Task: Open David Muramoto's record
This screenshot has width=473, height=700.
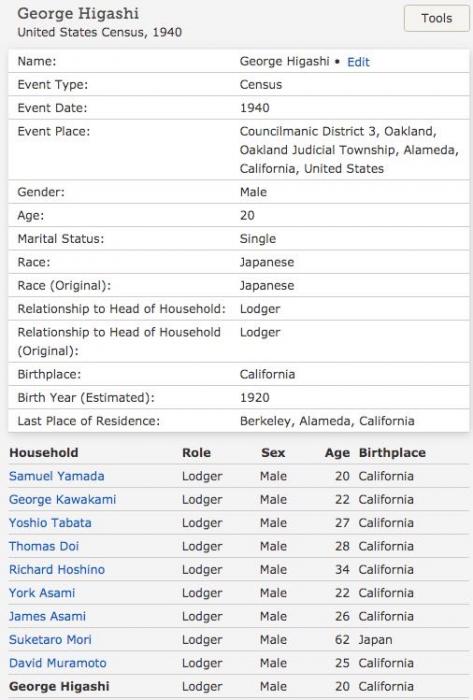Action: (58, 663)
